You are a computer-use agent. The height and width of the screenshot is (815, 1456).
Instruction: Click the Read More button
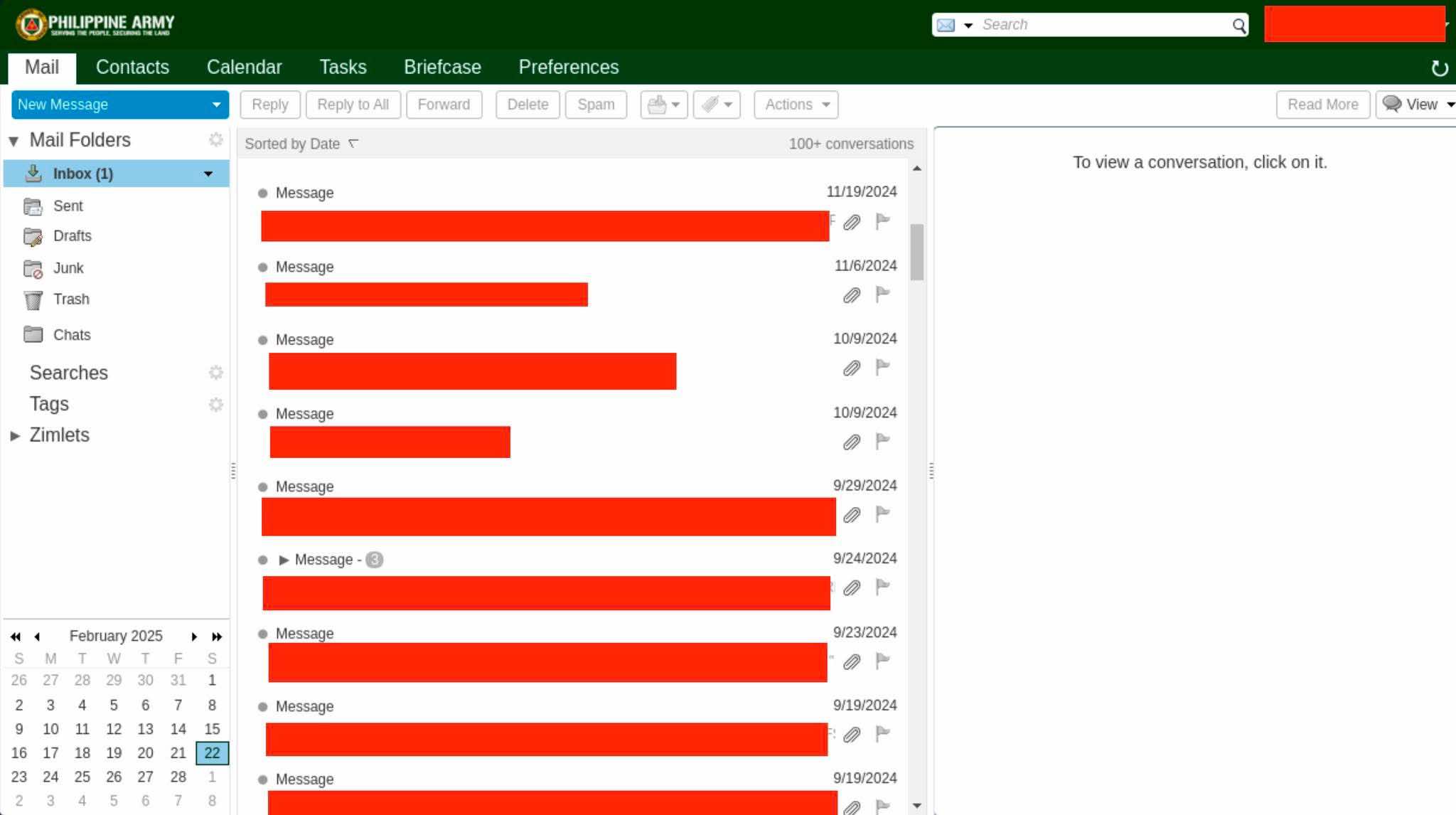tap(1322, 105)
